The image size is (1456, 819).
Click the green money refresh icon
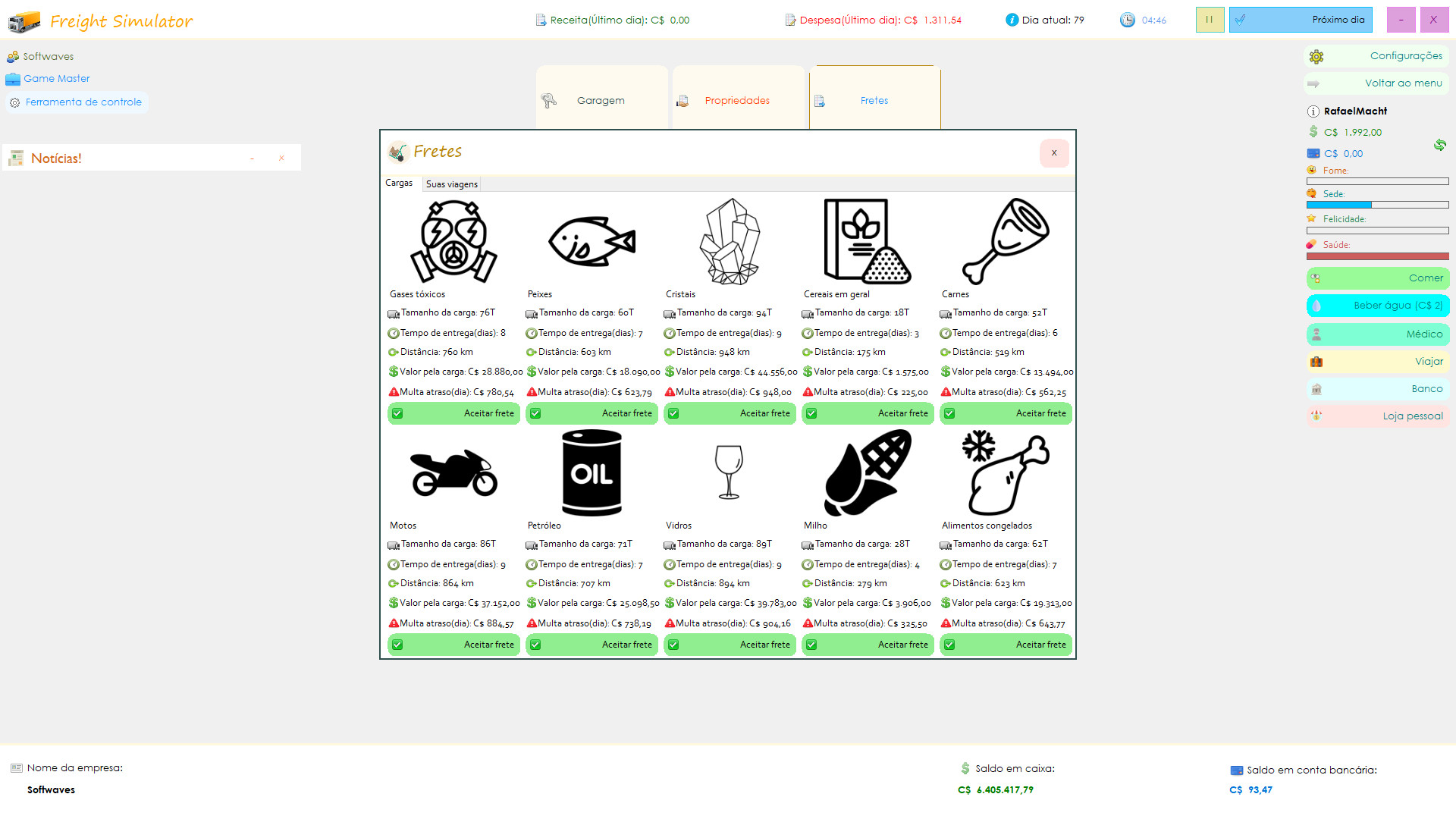pyautogui.click(x=1439, y=145)
